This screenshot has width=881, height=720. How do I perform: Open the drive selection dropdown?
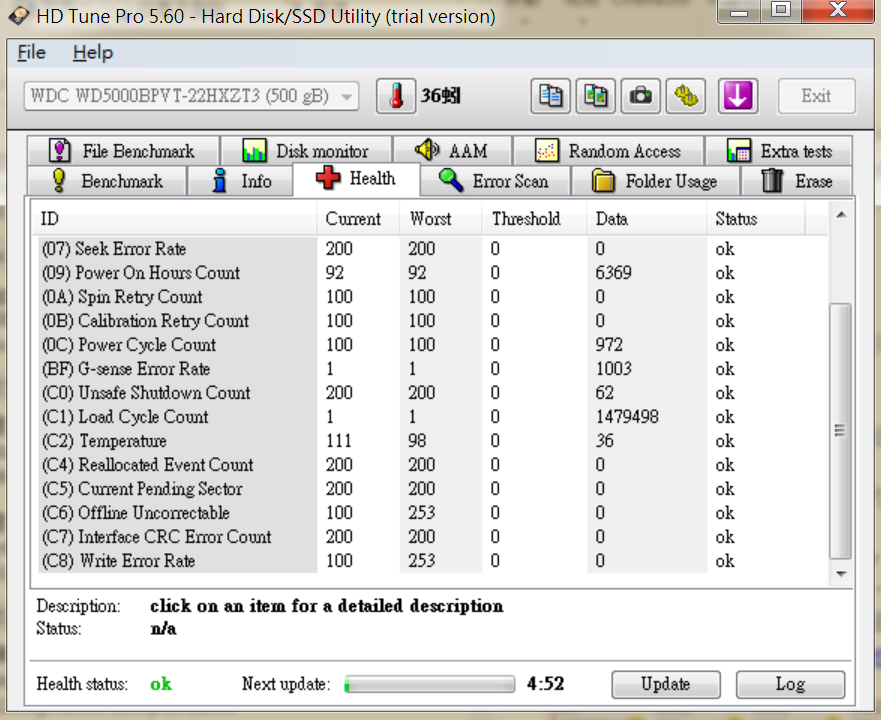191,96
